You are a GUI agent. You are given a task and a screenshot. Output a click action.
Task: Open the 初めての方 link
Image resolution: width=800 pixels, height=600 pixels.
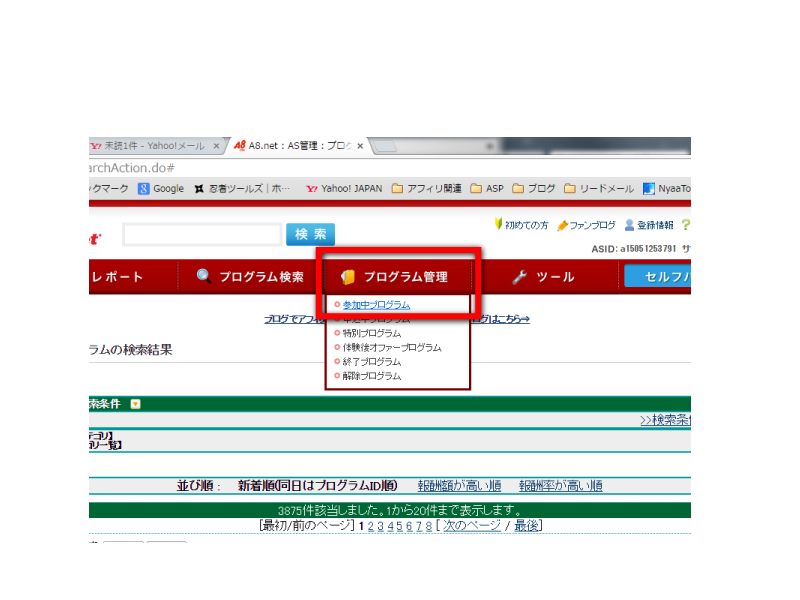coord(521,225)
